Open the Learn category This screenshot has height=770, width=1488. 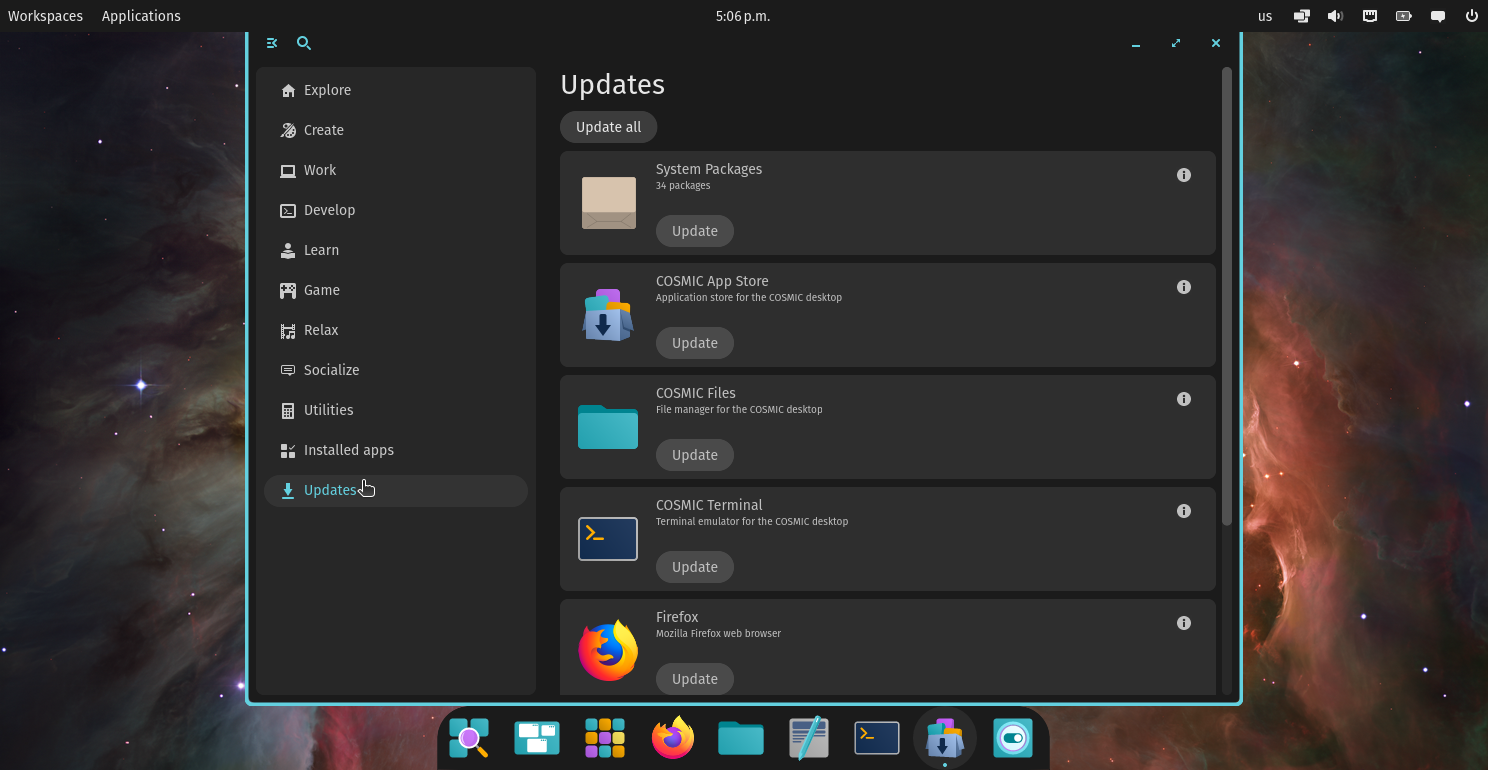(x=396, y=250)
